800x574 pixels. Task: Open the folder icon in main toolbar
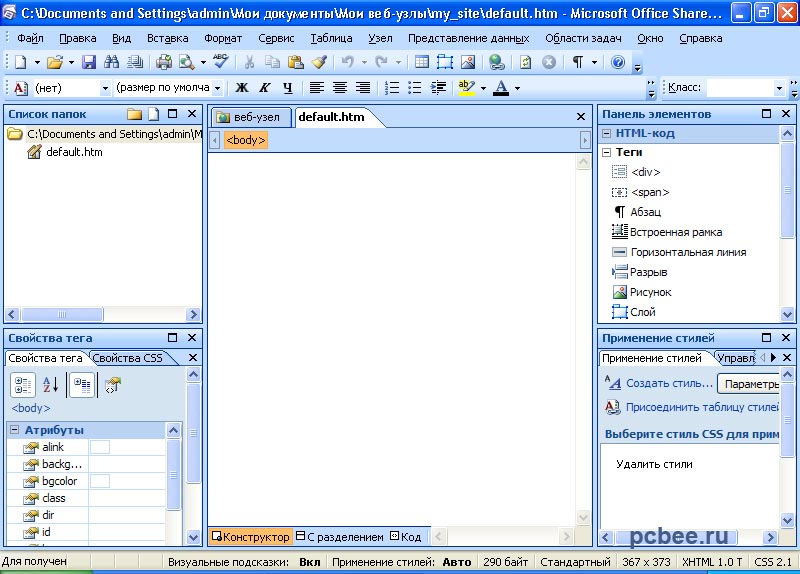click(55, 62)
